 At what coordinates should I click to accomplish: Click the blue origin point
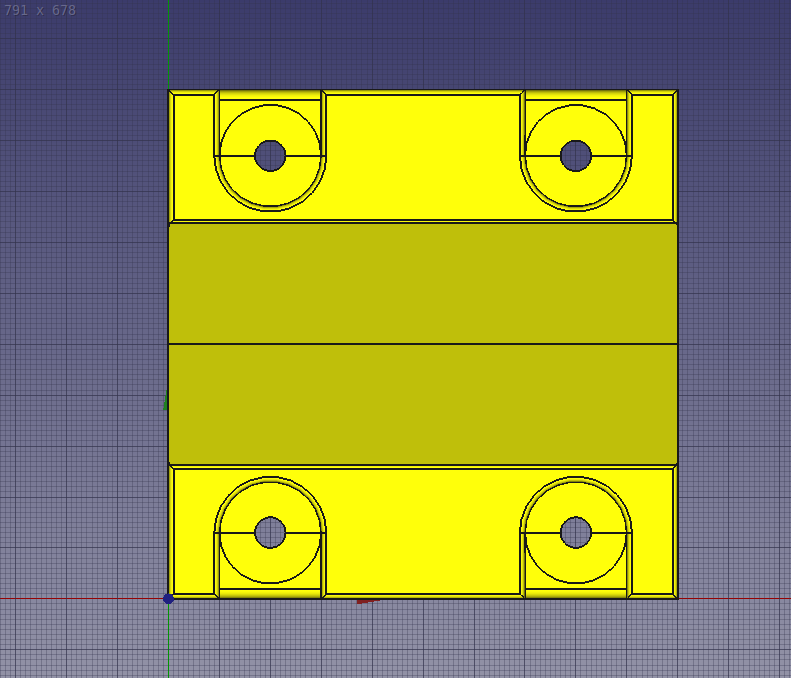click(168, 598)
